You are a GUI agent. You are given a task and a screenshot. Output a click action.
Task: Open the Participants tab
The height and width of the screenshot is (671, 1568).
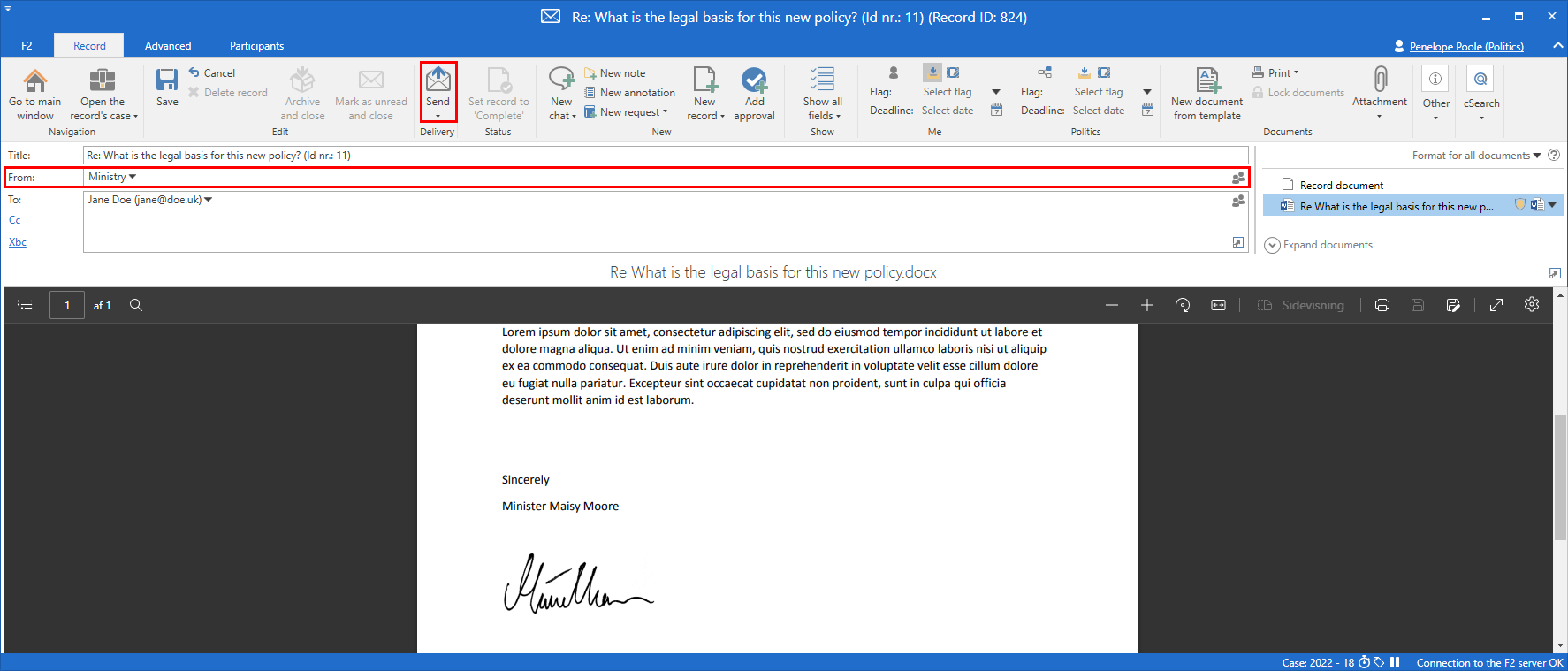(x=256, y=46)
